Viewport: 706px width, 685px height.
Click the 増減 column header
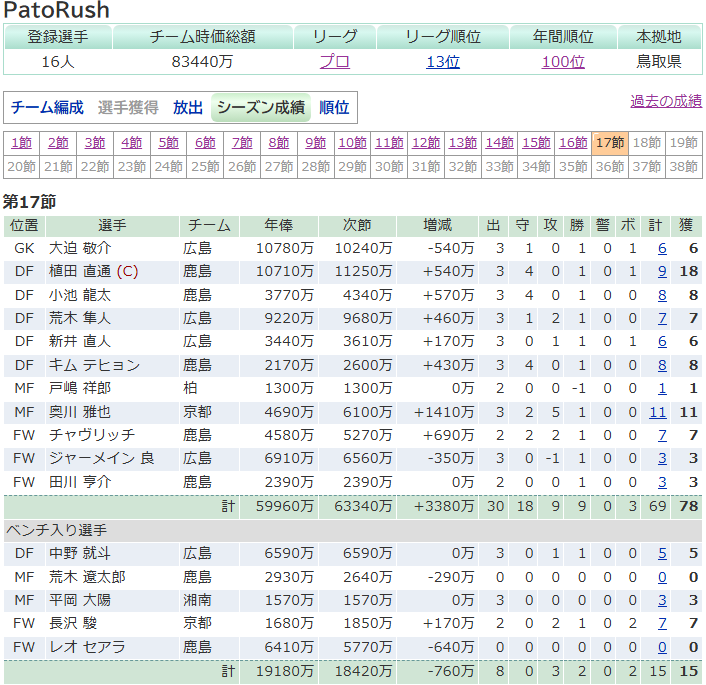(437, 225)
